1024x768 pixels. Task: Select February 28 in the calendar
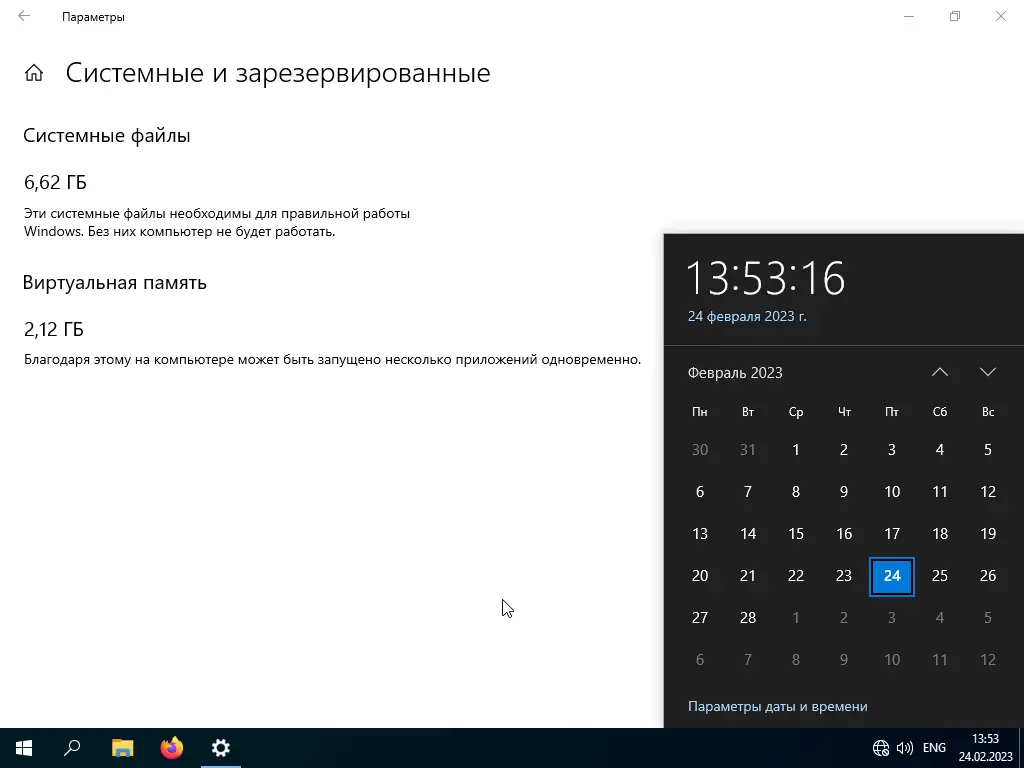748,618
